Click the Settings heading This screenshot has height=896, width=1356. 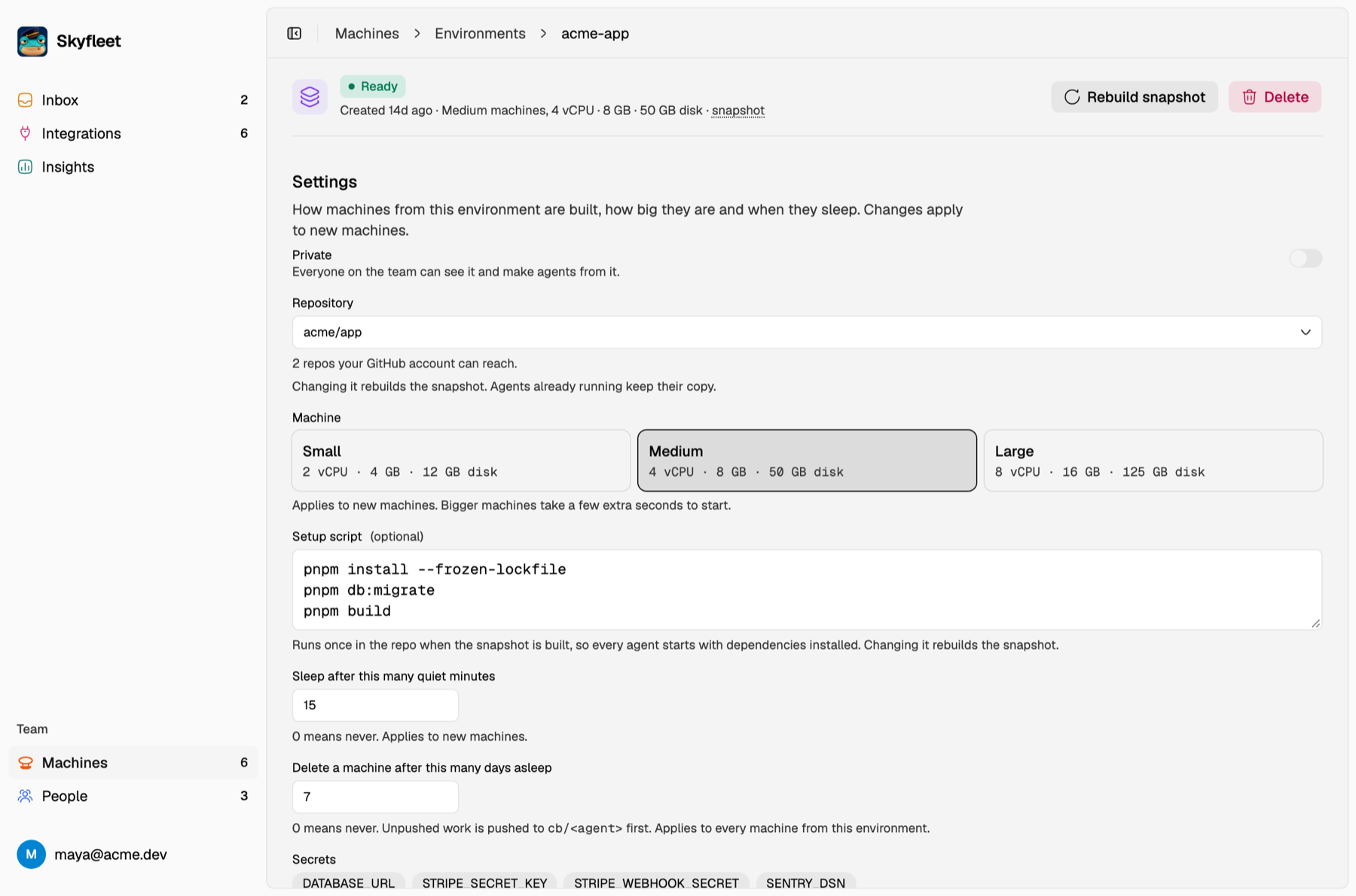click(x=325, y=181)
